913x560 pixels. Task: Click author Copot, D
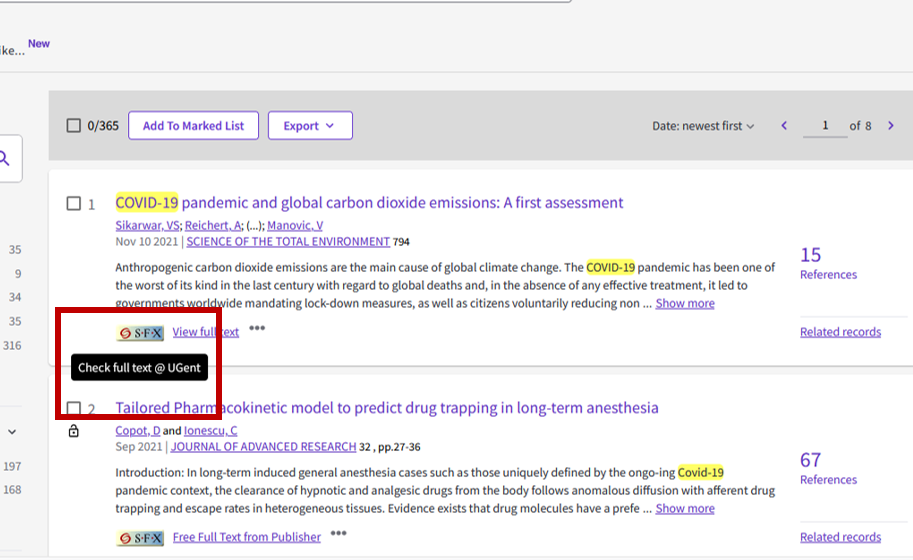[137, 431]
